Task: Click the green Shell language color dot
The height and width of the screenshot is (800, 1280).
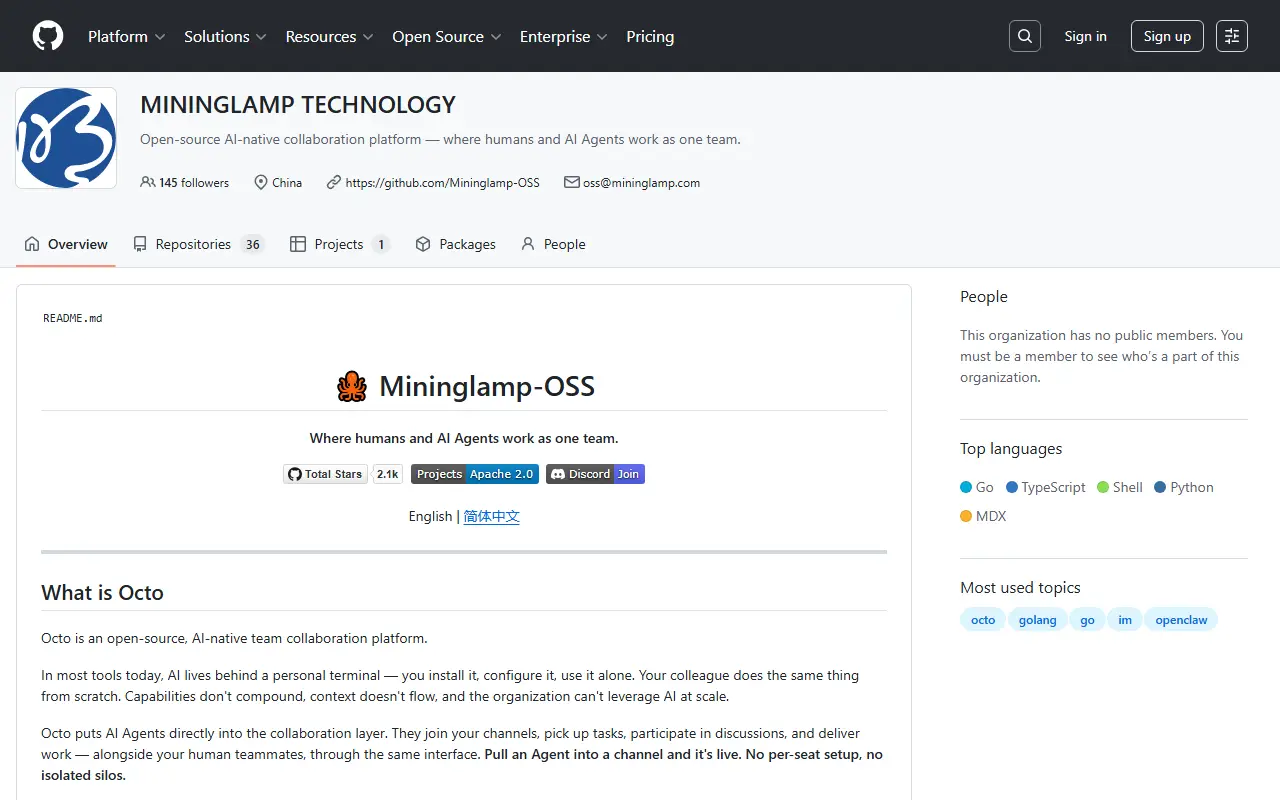Action: coord(1103,487)
